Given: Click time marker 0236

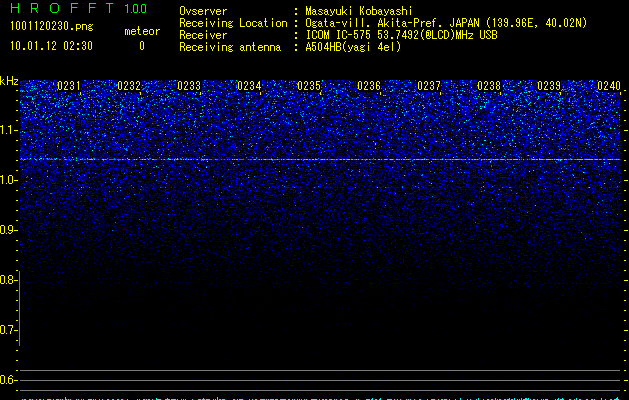Looking at the screenshot, I should coord(369,86).
